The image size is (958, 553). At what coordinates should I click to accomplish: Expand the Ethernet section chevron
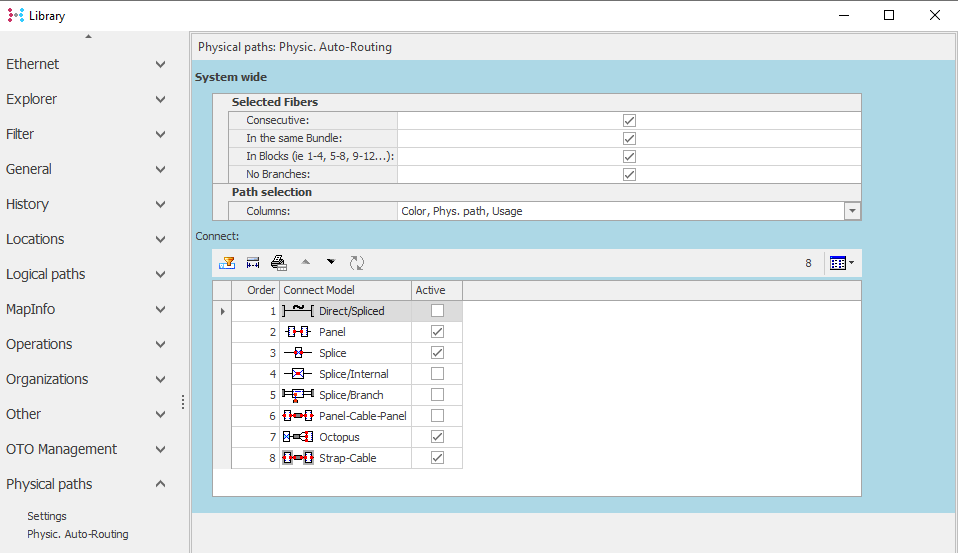click(160, 64)
